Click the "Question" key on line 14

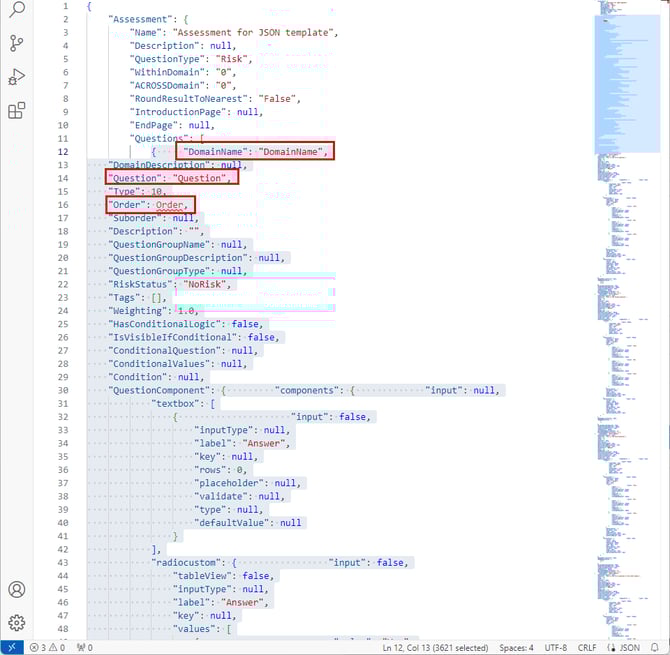pos(137,178)
